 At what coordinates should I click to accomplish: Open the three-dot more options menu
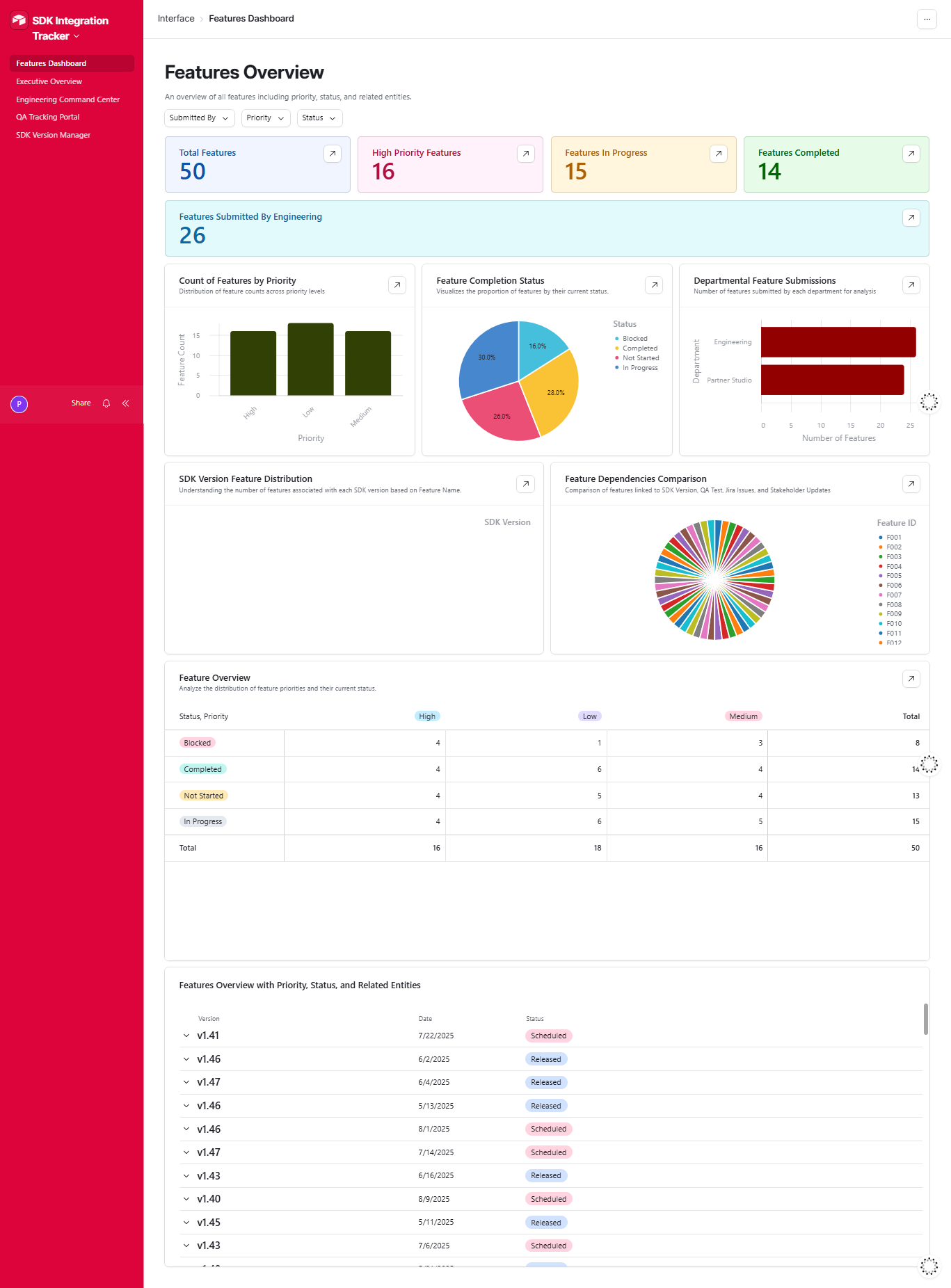(927, 19)
